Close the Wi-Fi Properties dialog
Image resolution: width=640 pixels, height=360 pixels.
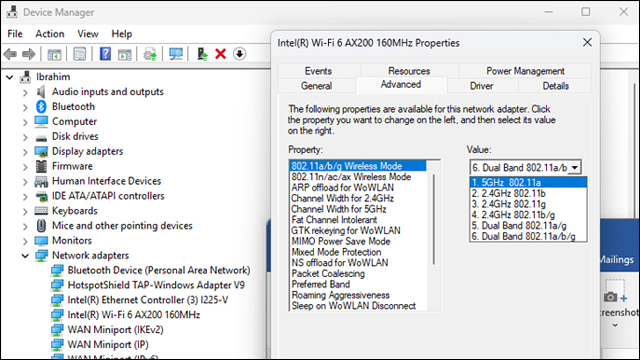tap(587, 42)
